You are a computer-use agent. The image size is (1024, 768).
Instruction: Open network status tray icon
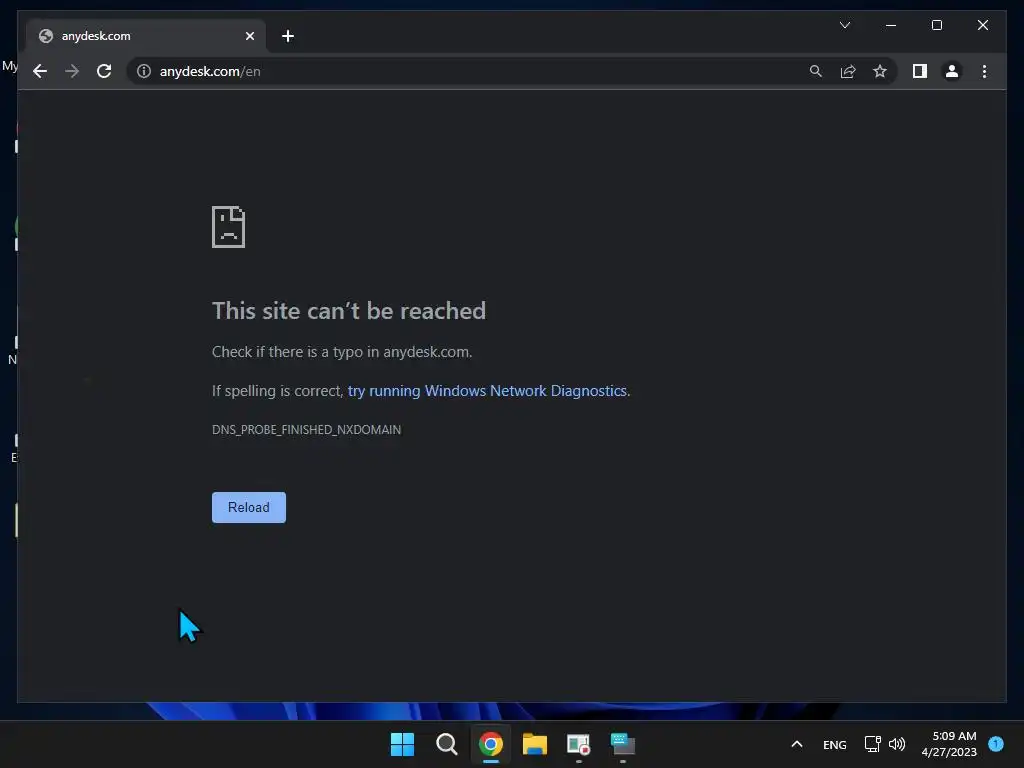pos(872,744)
